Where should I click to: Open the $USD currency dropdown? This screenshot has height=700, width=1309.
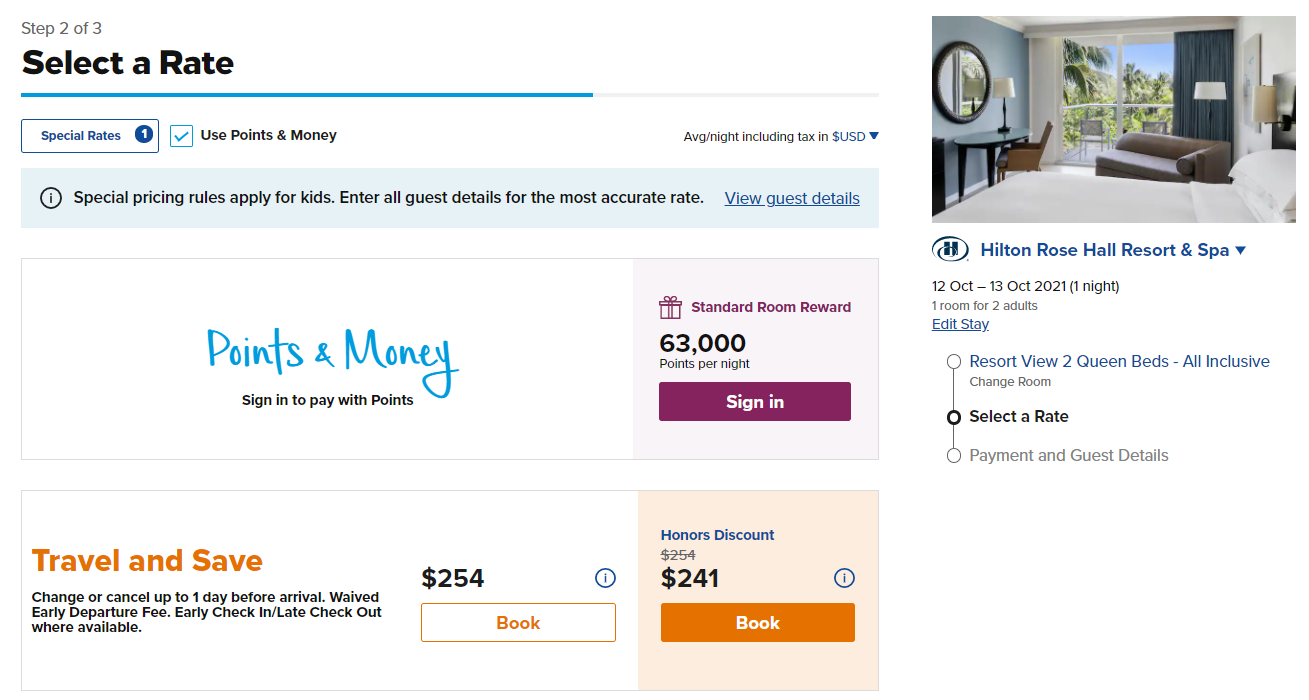[x=869, y=136]
